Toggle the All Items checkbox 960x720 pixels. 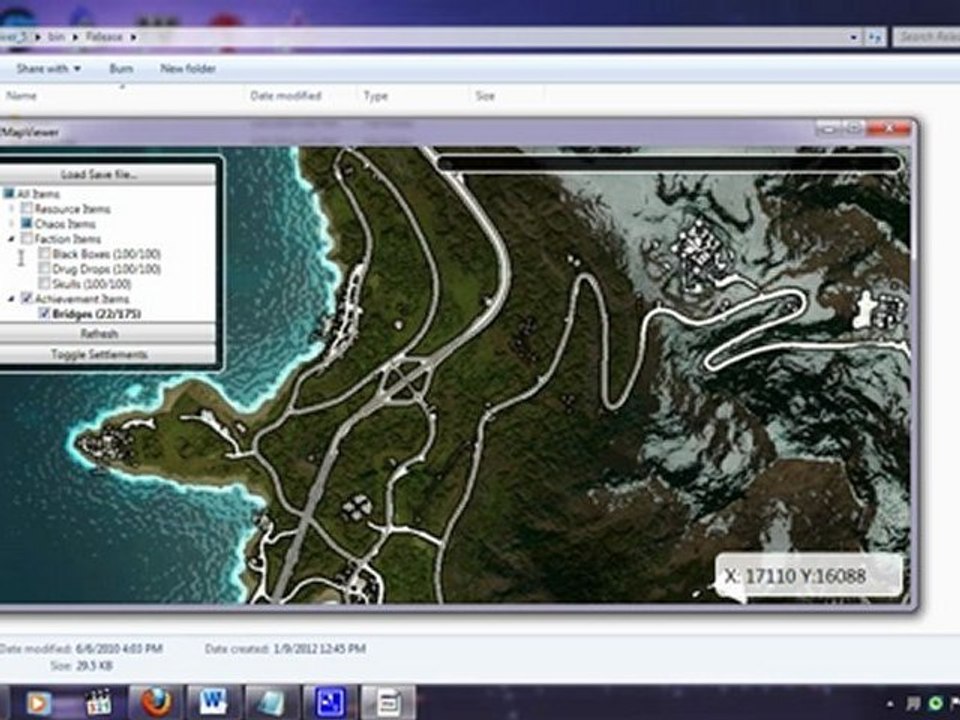(9, 194)
